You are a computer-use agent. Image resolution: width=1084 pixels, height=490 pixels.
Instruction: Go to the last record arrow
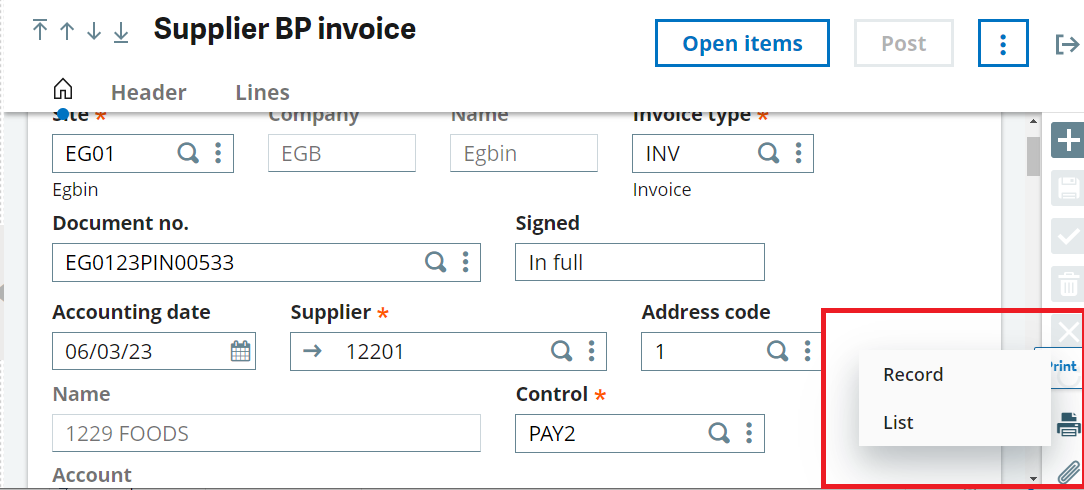click(121, 31)
